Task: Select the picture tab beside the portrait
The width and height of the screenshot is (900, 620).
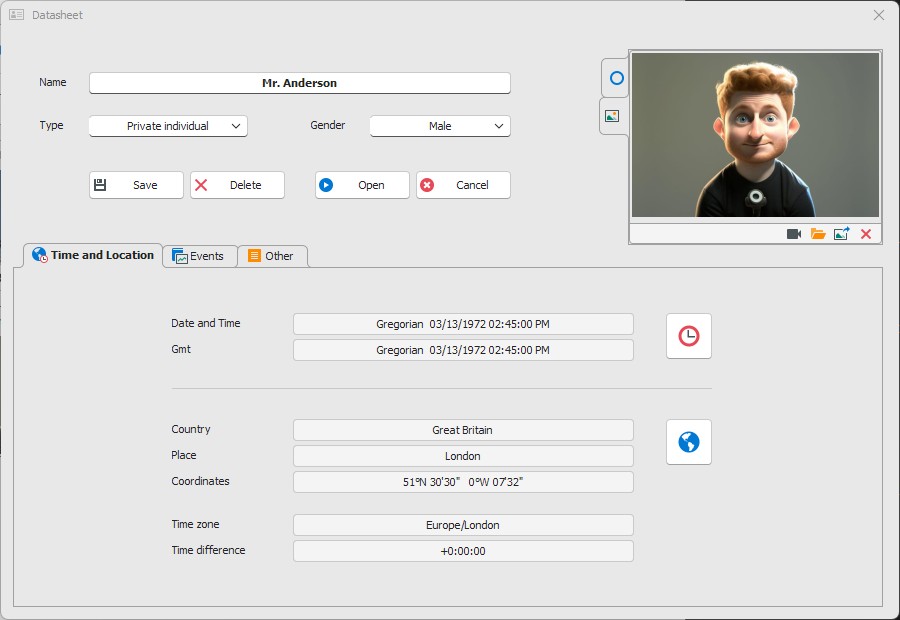Action: tap(612, 116)
